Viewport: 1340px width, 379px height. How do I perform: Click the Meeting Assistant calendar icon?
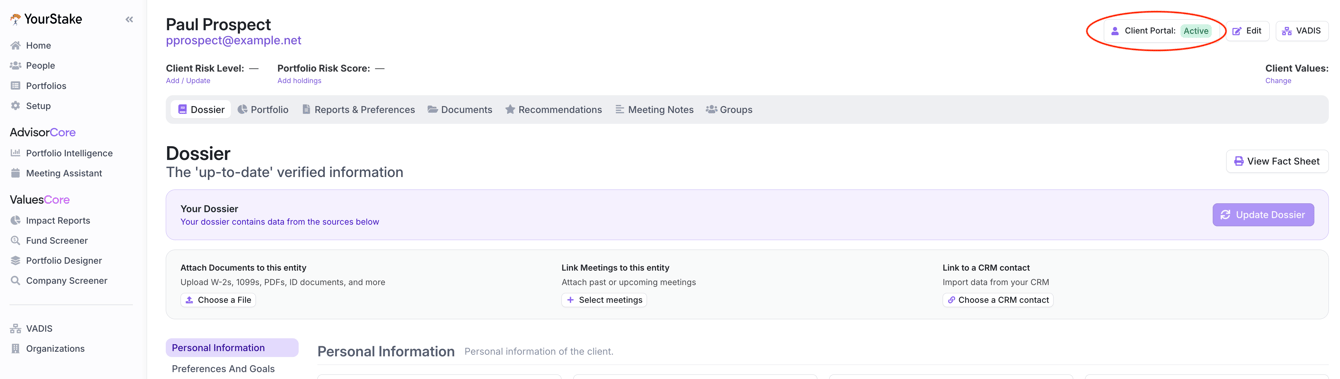[15, 173]
